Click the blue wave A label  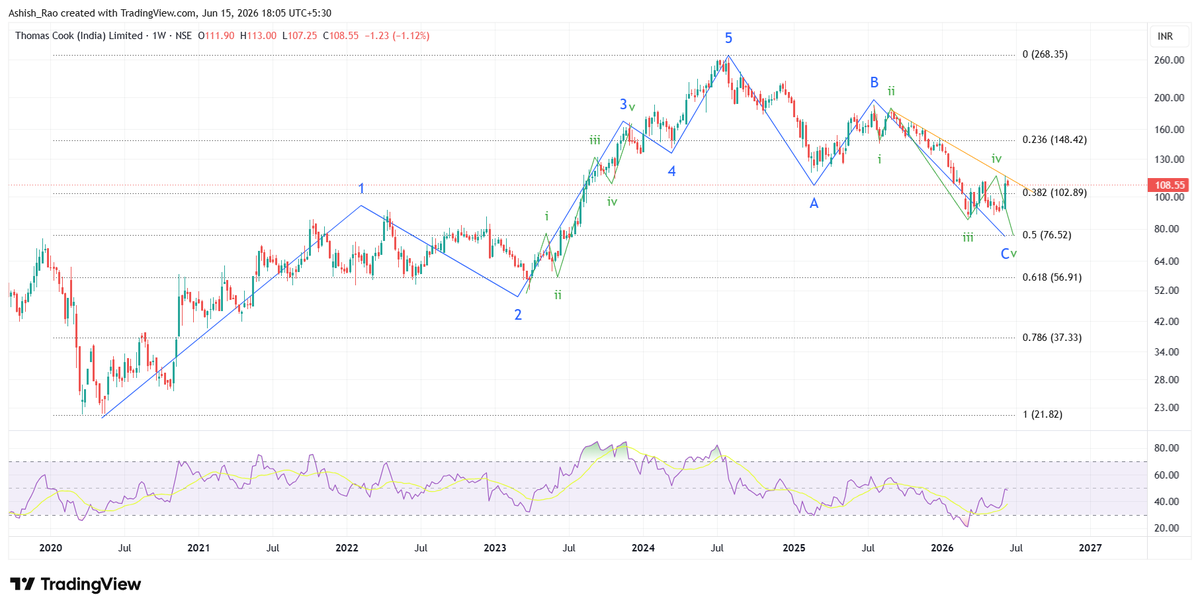point(814,202)
